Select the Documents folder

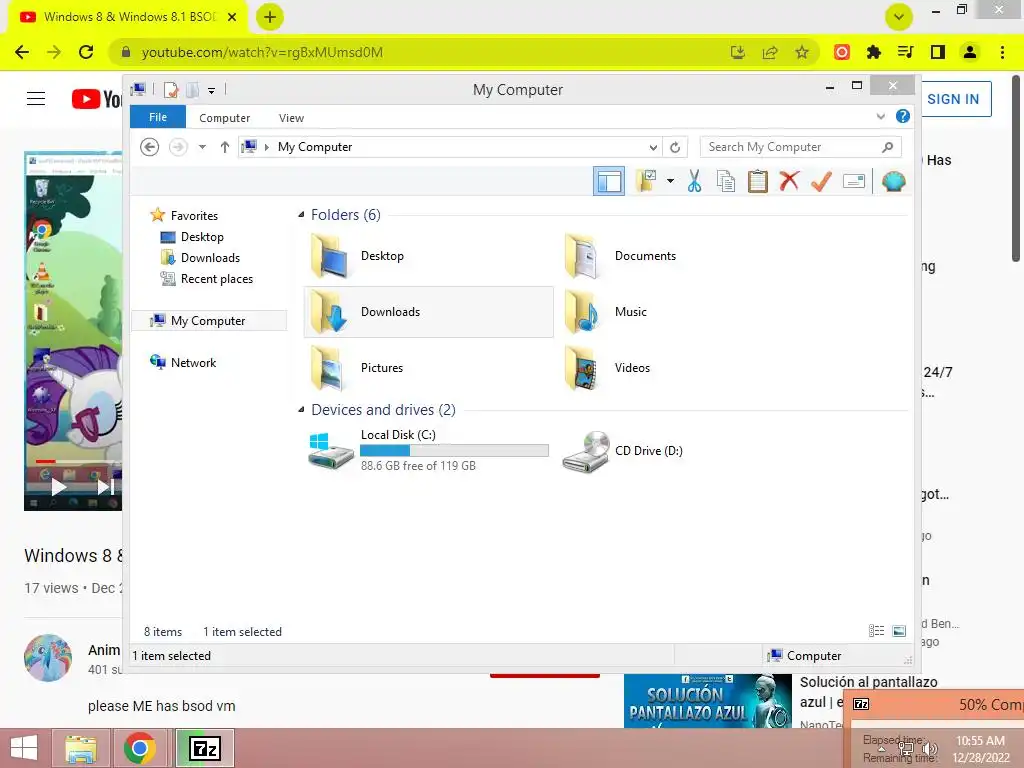pyautogui.click(x=682, y=255)
